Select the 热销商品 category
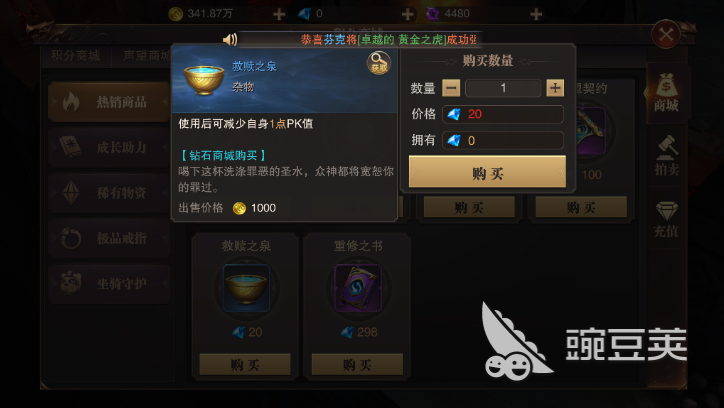The width and height of the screenshot is (724, 408). tap(109, 102)
